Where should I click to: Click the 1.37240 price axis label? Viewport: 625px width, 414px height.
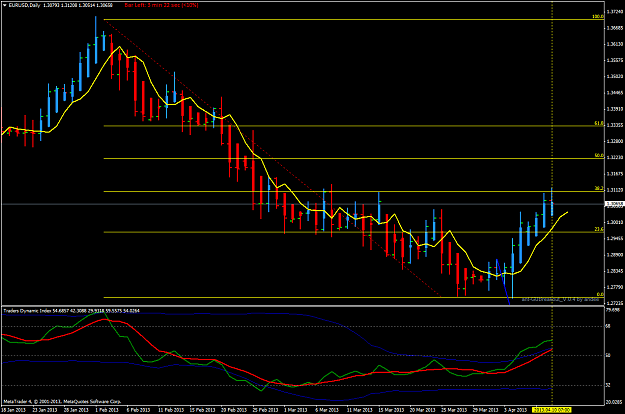coord(614,12)
